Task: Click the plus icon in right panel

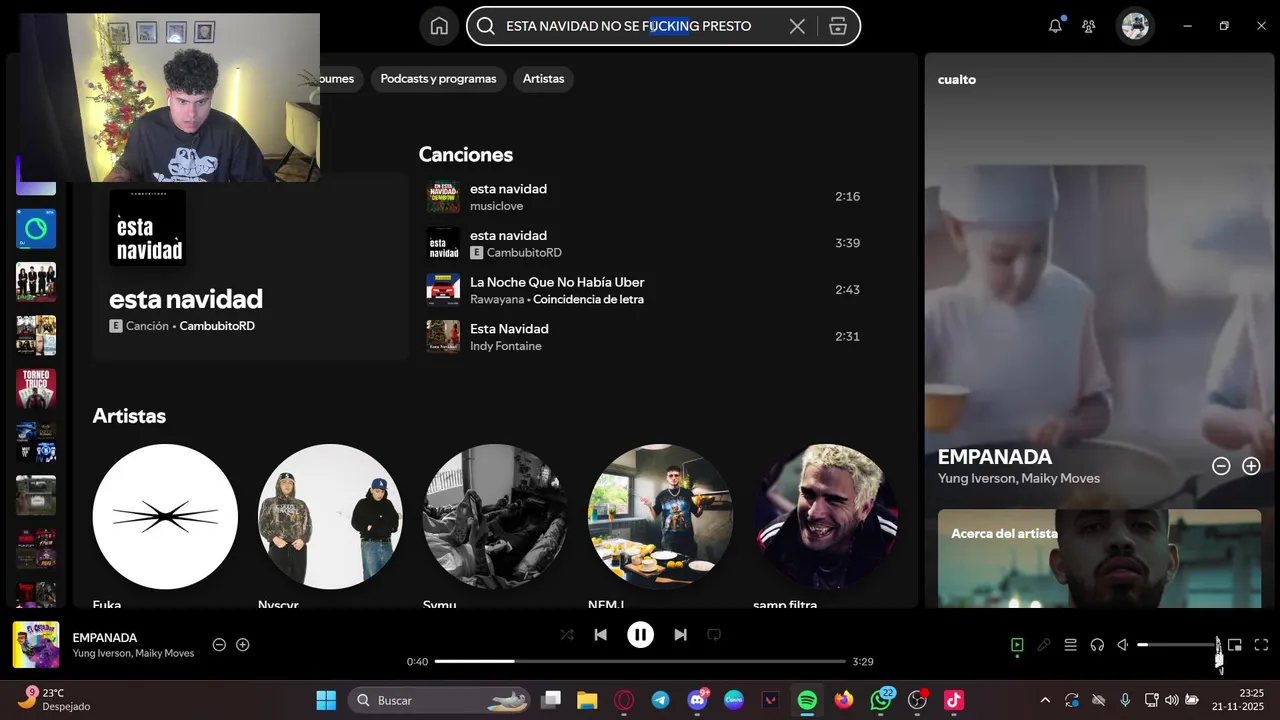Action: tap(1251, 466)
